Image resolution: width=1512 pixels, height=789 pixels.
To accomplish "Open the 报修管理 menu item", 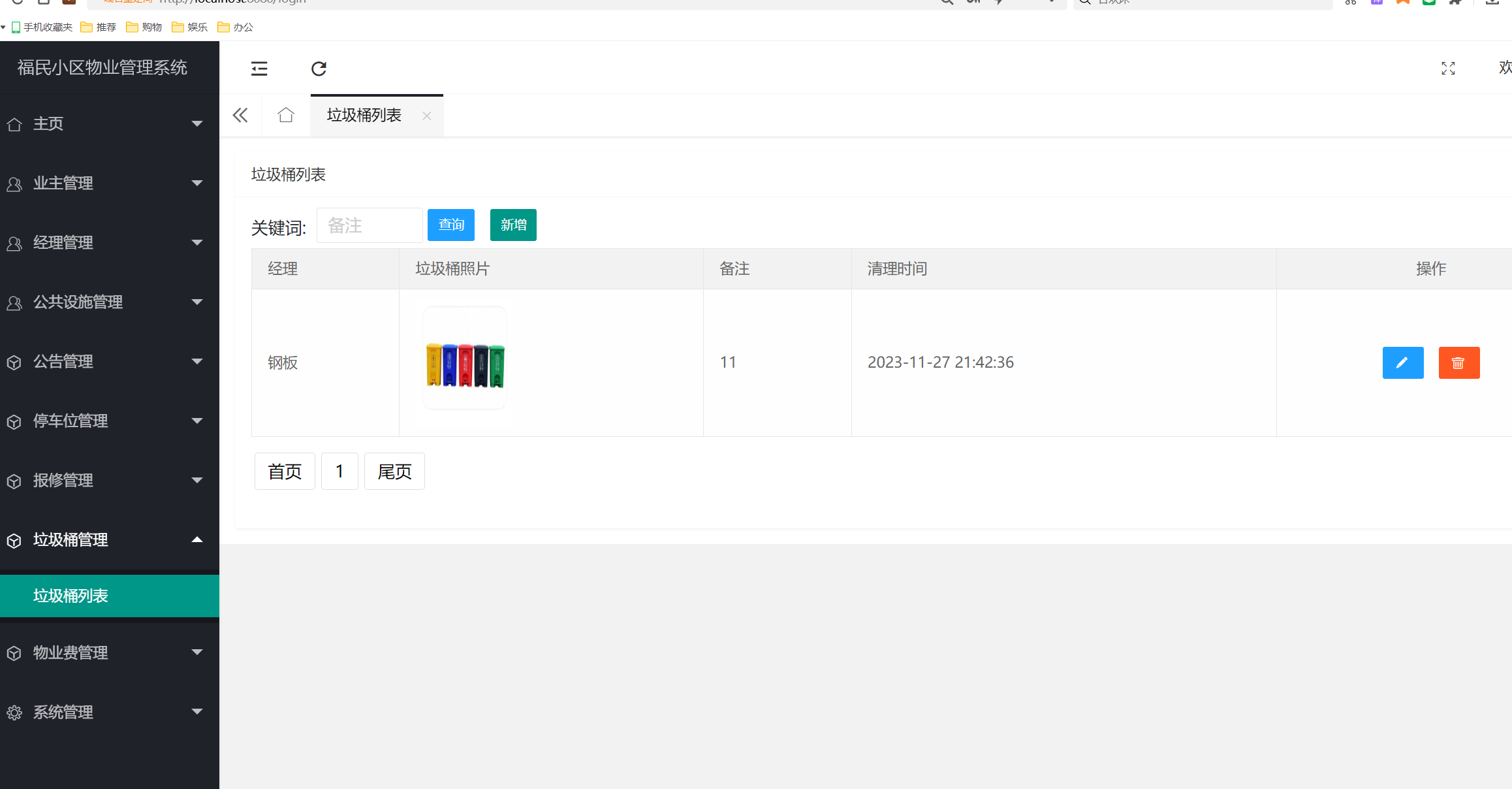I will click(62, 480).
